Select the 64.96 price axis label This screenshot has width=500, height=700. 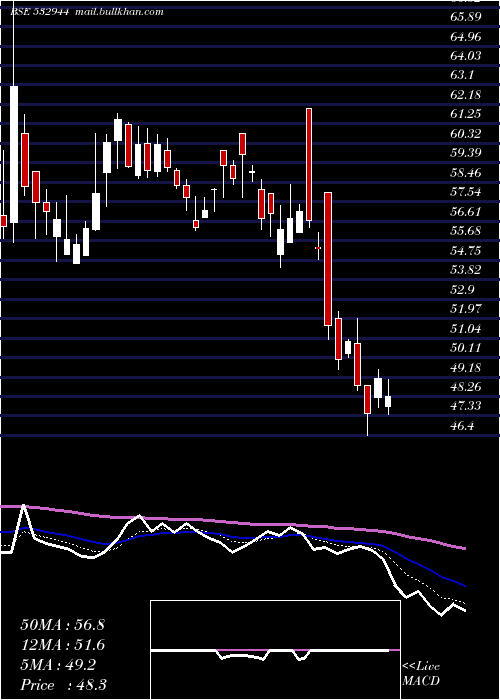click(x=466, y=37)
